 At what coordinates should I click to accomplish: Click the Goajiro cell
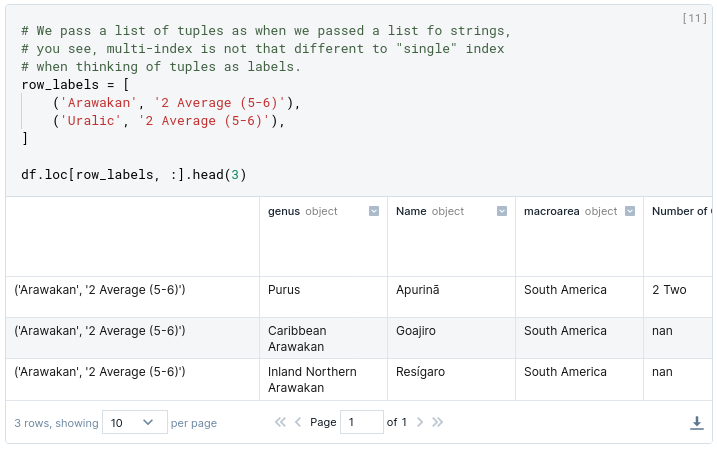click(451, 338)
